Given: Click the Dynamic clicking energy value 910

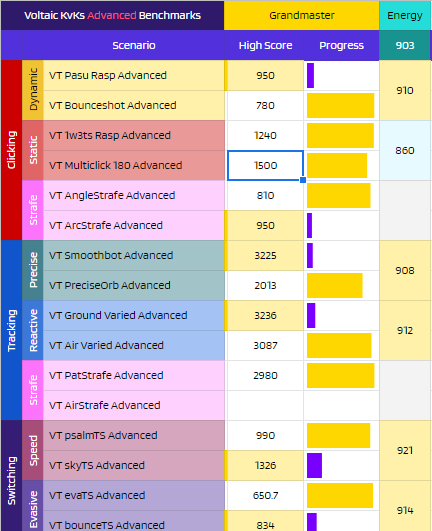Looking at the screenshot, I should (x=405, y=90).
